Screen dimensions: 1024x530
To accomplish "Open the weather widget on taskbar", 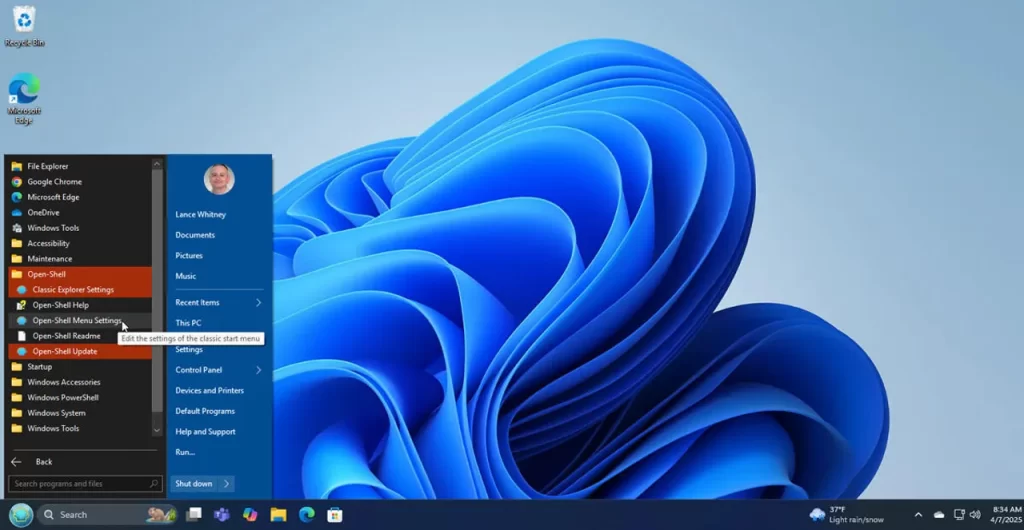I will (x=849, y=515).
